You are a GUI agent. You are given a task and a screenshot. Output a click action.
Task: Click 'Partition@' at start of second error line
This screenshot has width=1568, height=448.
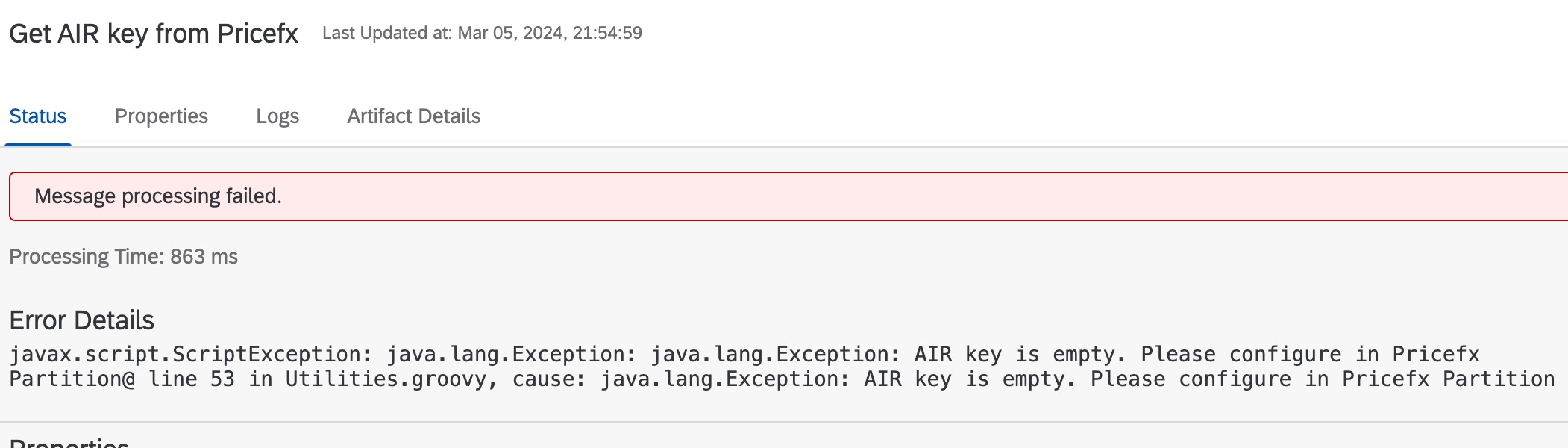[x=72, y=379]
